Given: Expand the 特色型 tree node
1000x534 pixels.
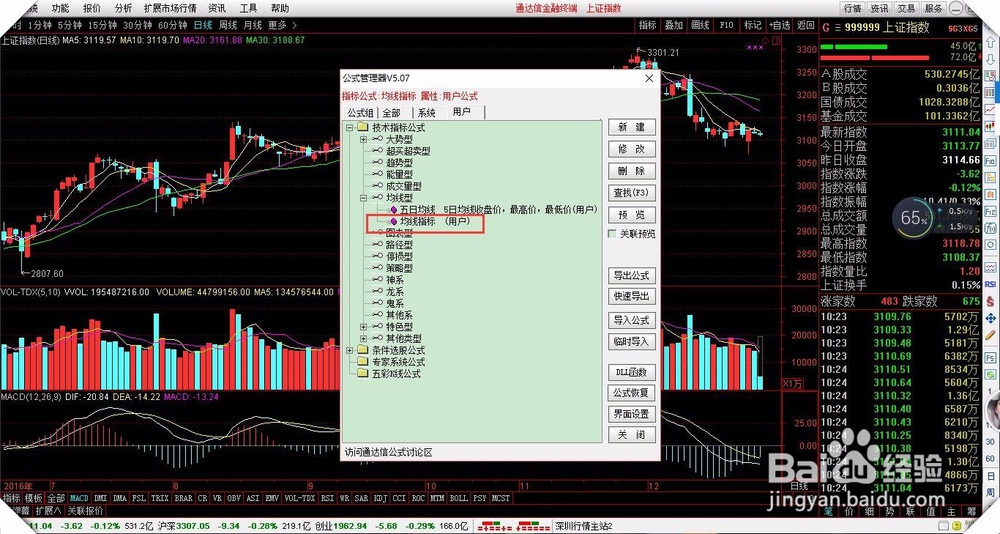Looking at the screenshot, I should click(364, 327).
